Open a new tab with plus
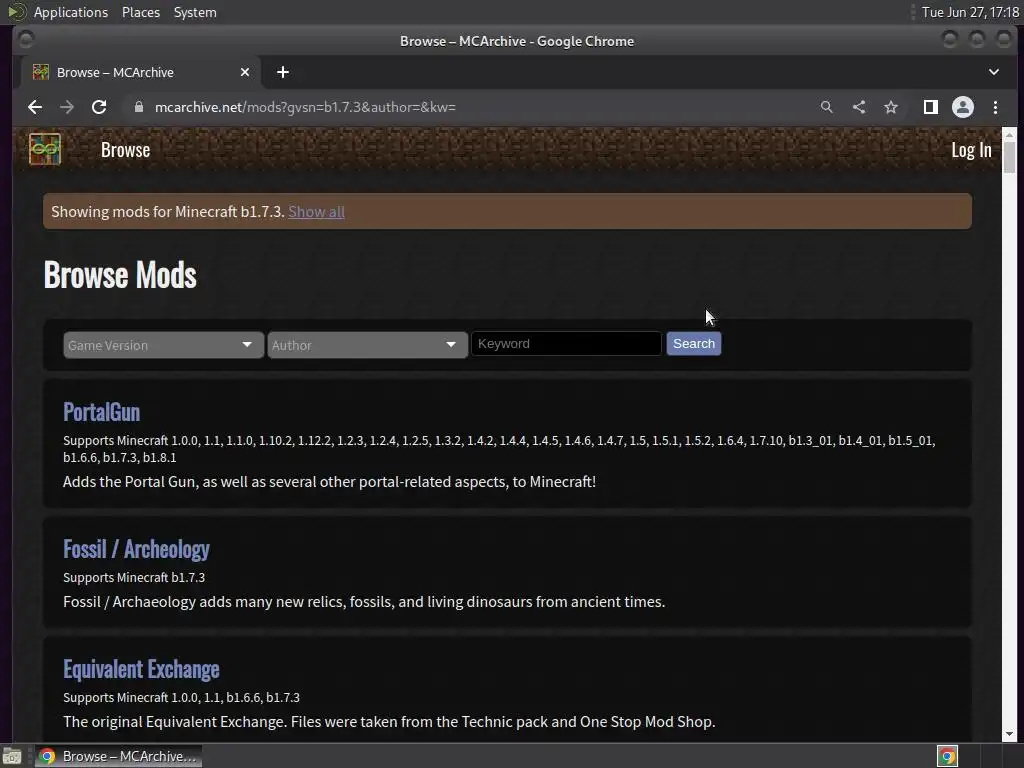This screenshot has width=1024, height=768. coord(283,72)
